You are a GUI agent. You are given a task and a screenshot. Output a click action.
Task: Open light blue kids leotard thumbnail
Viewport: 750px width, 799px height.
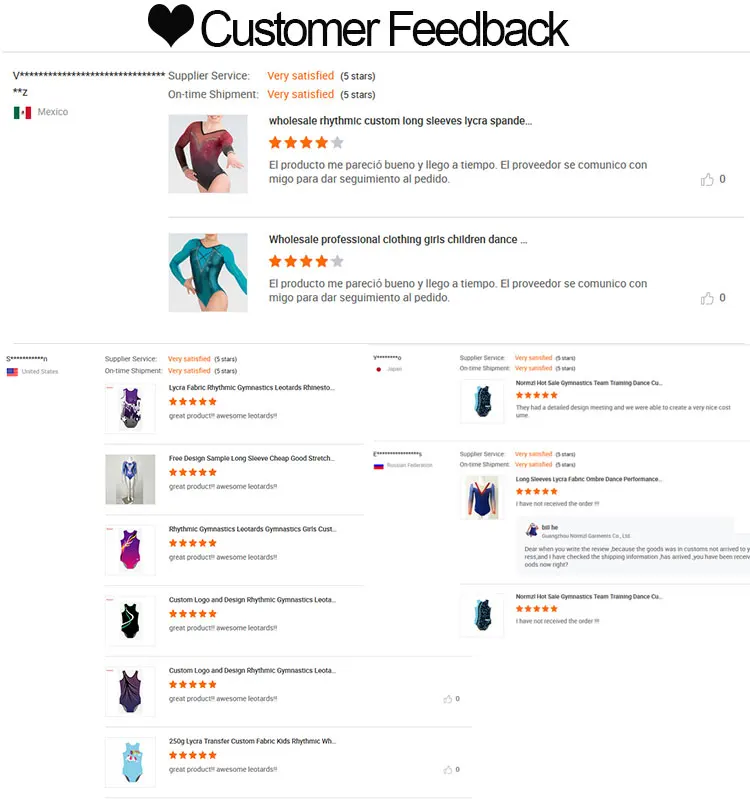[x=130, y=762]
